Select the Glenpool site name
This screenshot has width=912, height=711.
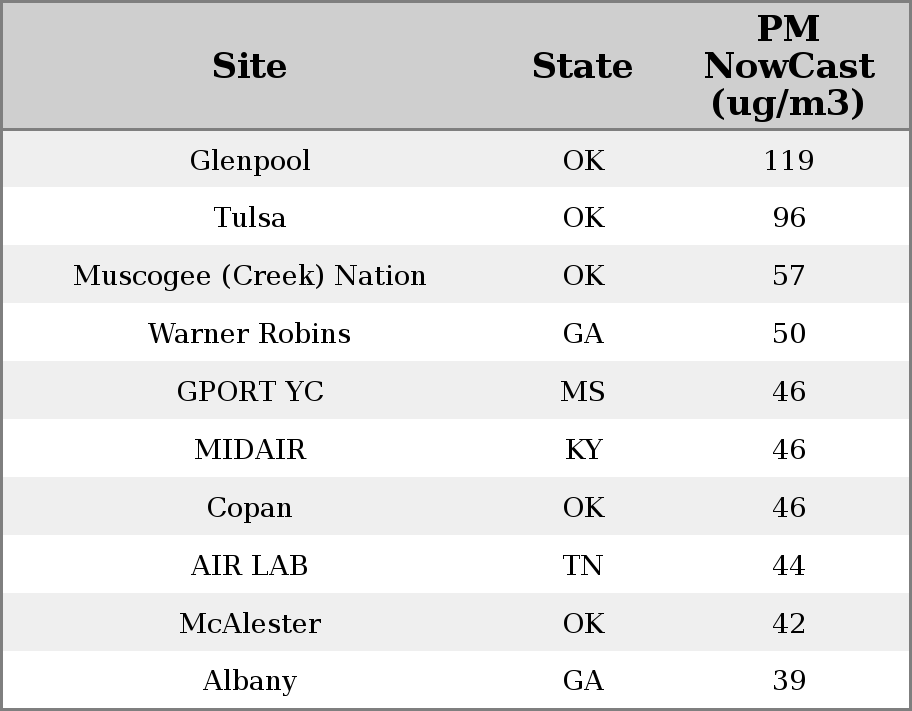[250, 160]
